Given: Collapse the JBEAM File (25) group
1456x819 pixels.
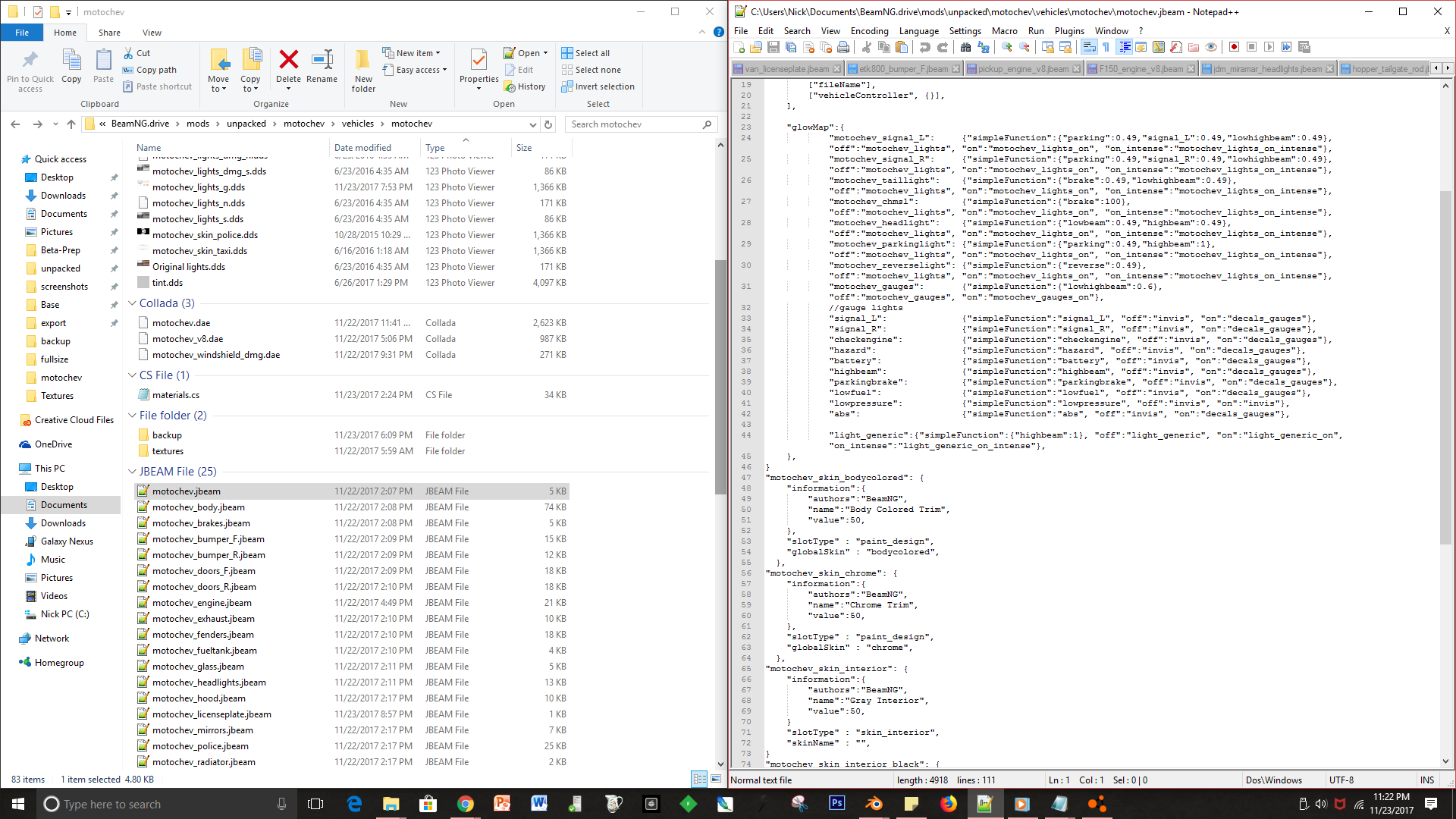Looking at the screenshot, I should pos(132,472).
